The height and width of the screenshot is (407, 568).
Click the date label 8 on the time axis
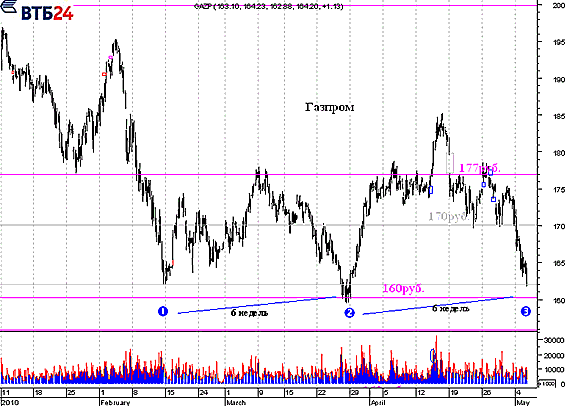[136, 393]
